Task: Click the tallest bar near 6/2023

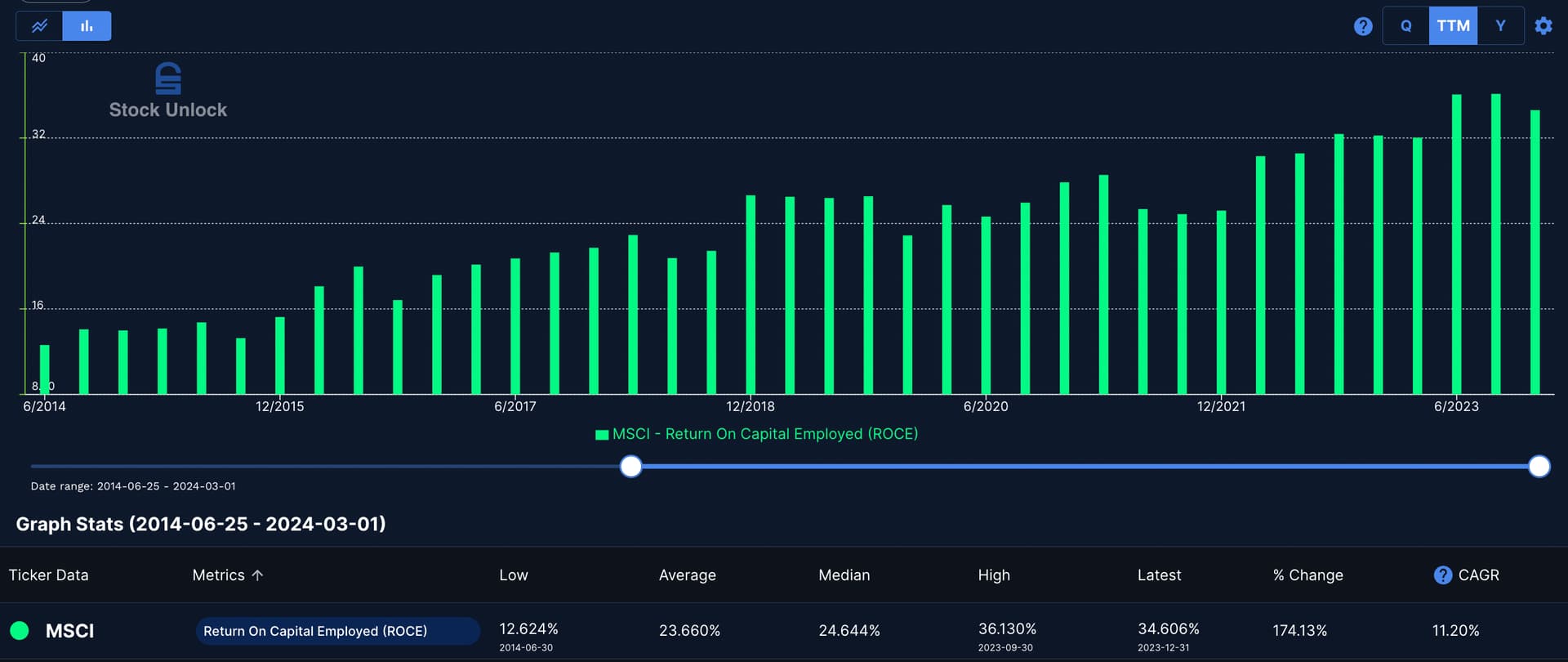Action: 1495,245
